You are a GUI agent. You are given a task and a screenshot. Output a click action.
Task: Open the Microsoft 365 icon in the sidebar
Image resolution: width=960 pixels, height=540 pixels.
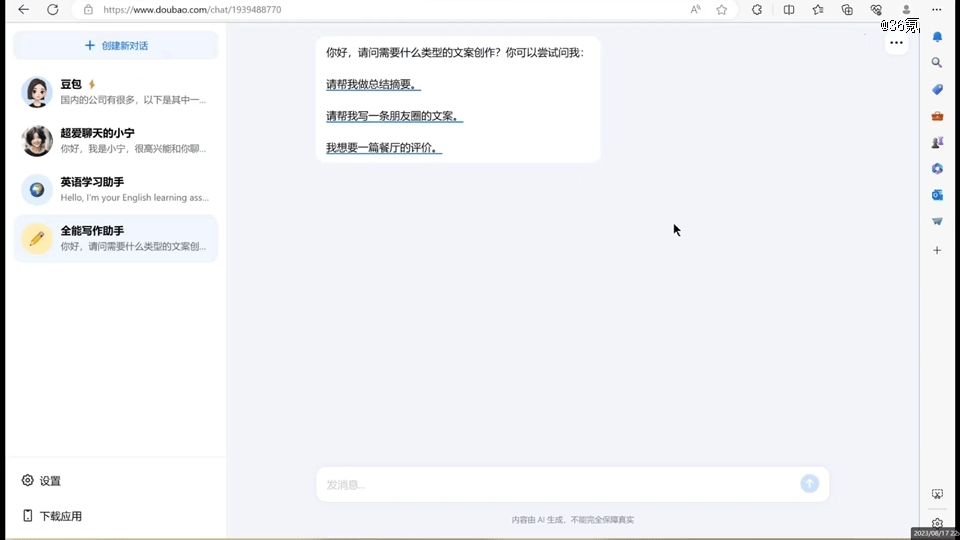937,168
